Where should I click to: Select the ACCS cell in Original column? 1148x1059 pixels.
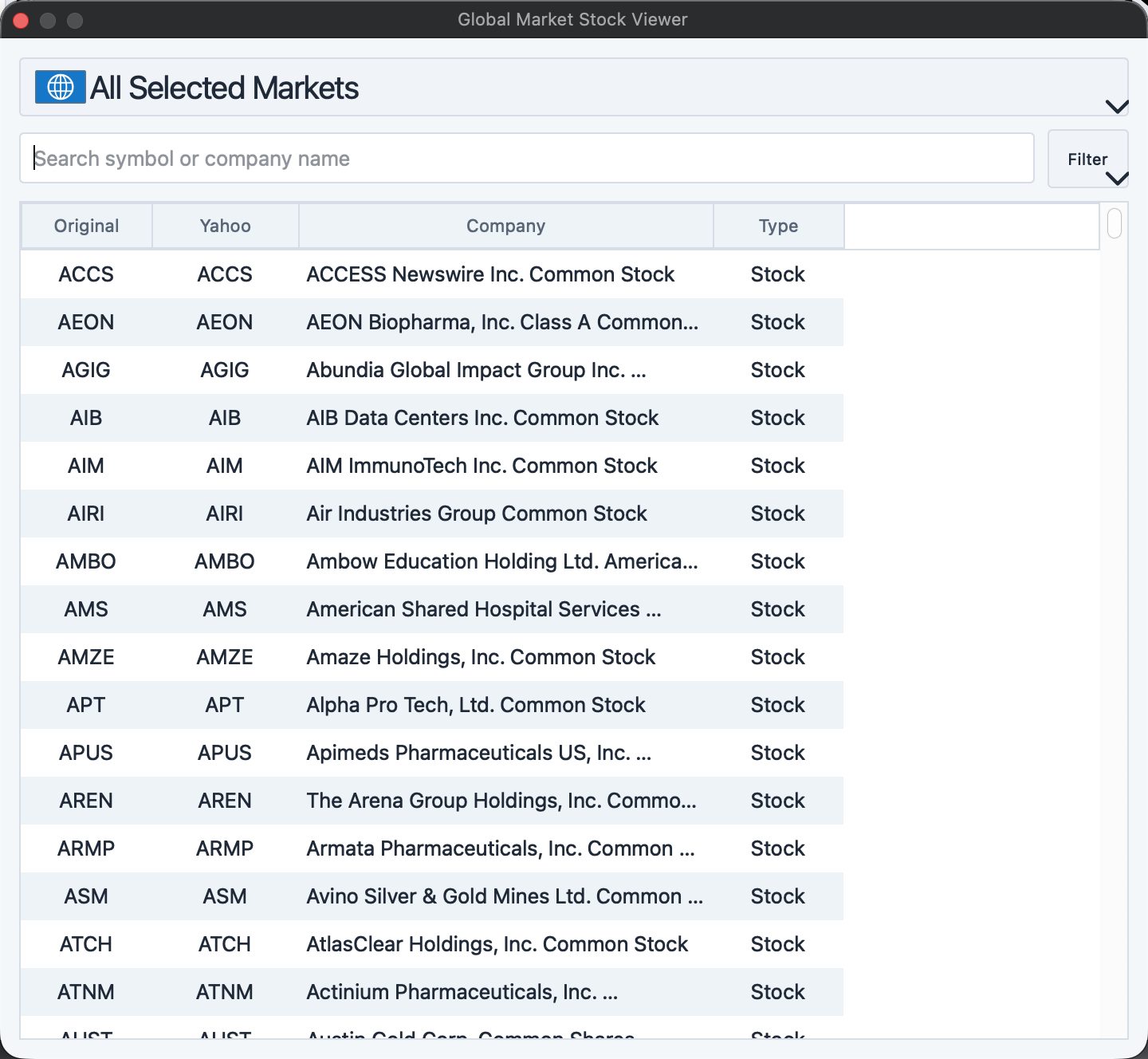pyautogui.click(x=86, y=274)
